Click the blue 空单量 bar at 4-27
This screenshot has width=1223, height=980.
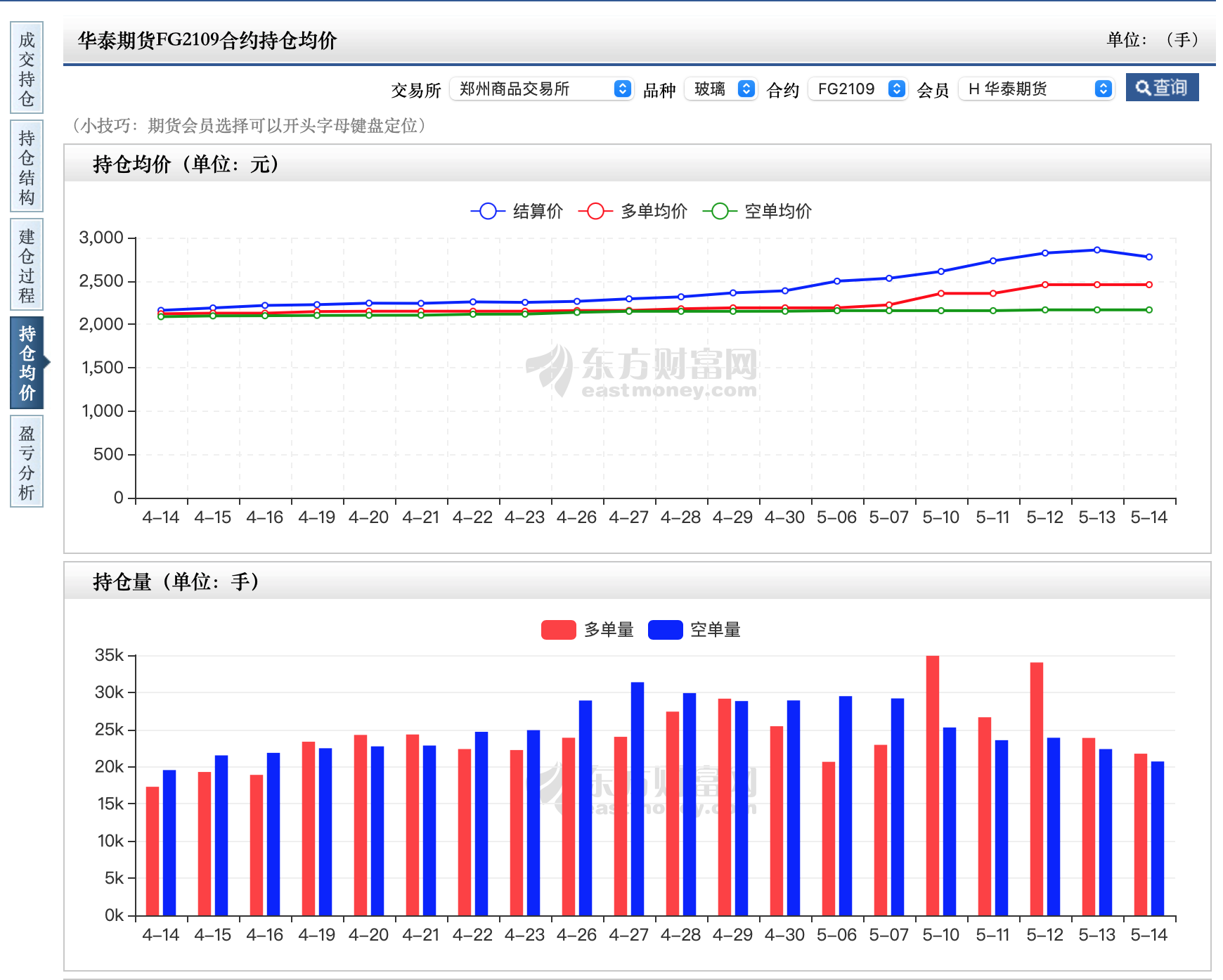point(638,799)
